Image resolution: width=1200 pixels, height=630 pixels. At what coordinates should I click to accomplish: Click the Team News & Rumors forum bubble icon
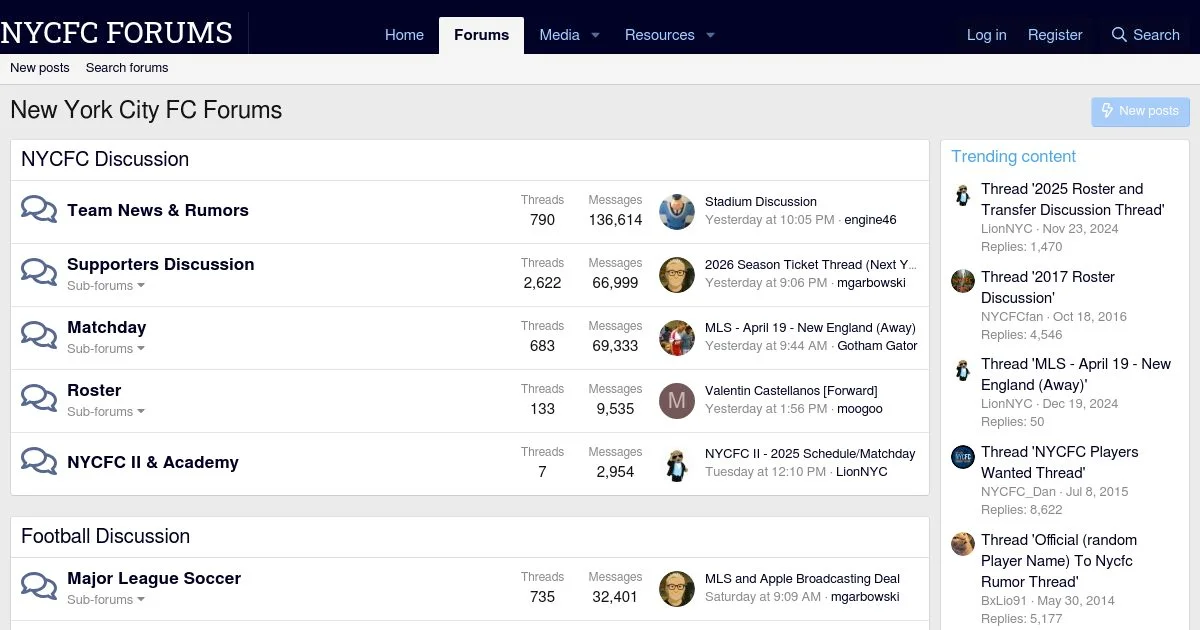[x=39, y=210]
